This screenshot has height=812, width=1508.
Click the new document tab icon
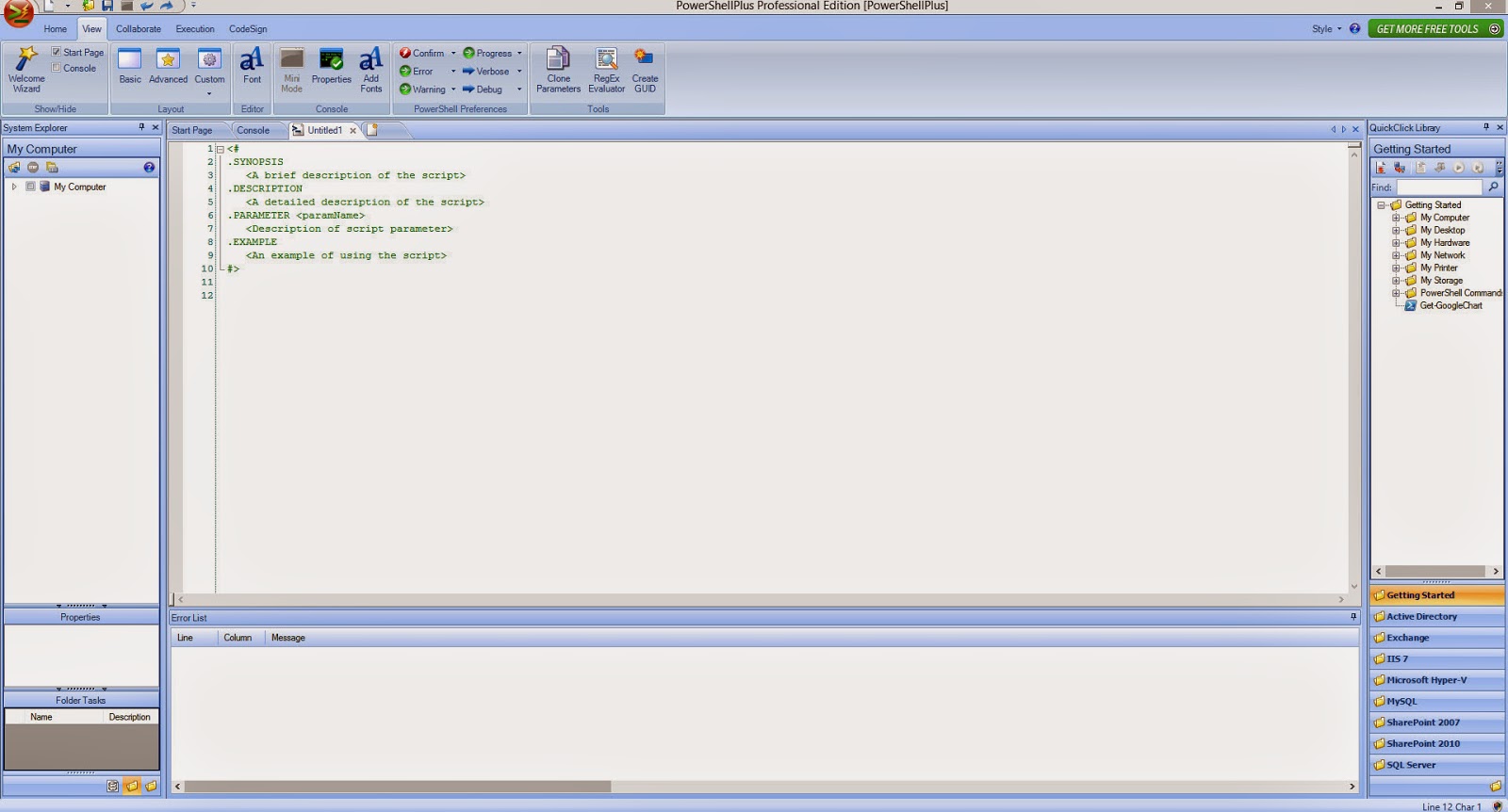click(372, 130)
